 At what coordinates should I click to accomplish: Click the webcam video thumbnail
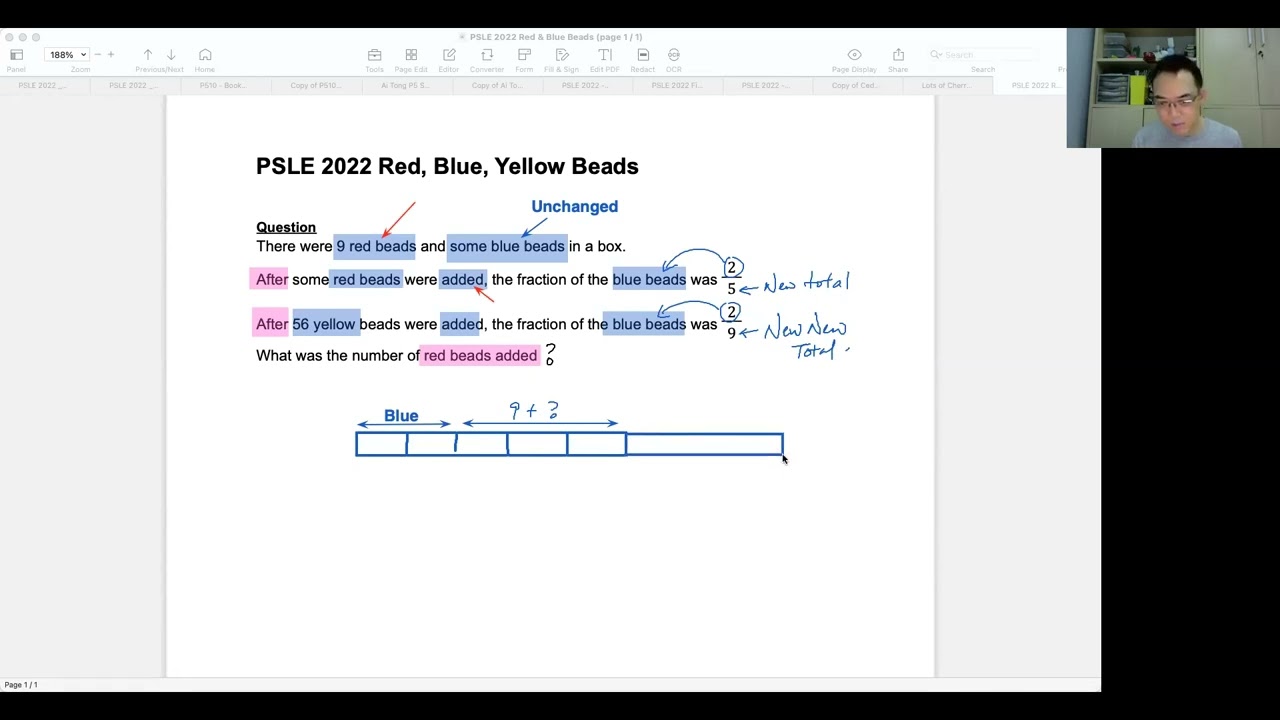[1173, 88]
